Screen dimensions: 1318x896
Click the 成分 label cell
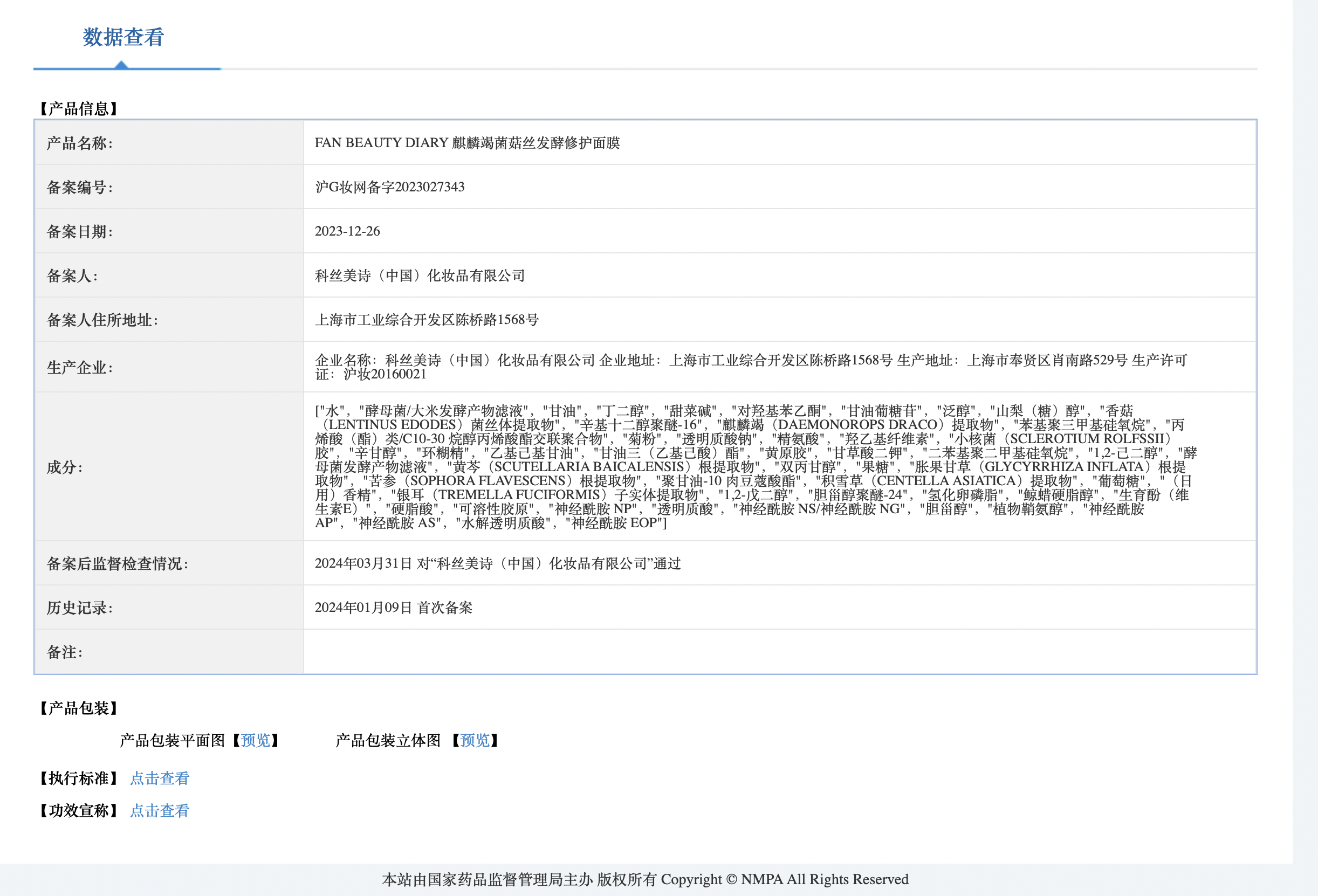click(x=65, y=467)
